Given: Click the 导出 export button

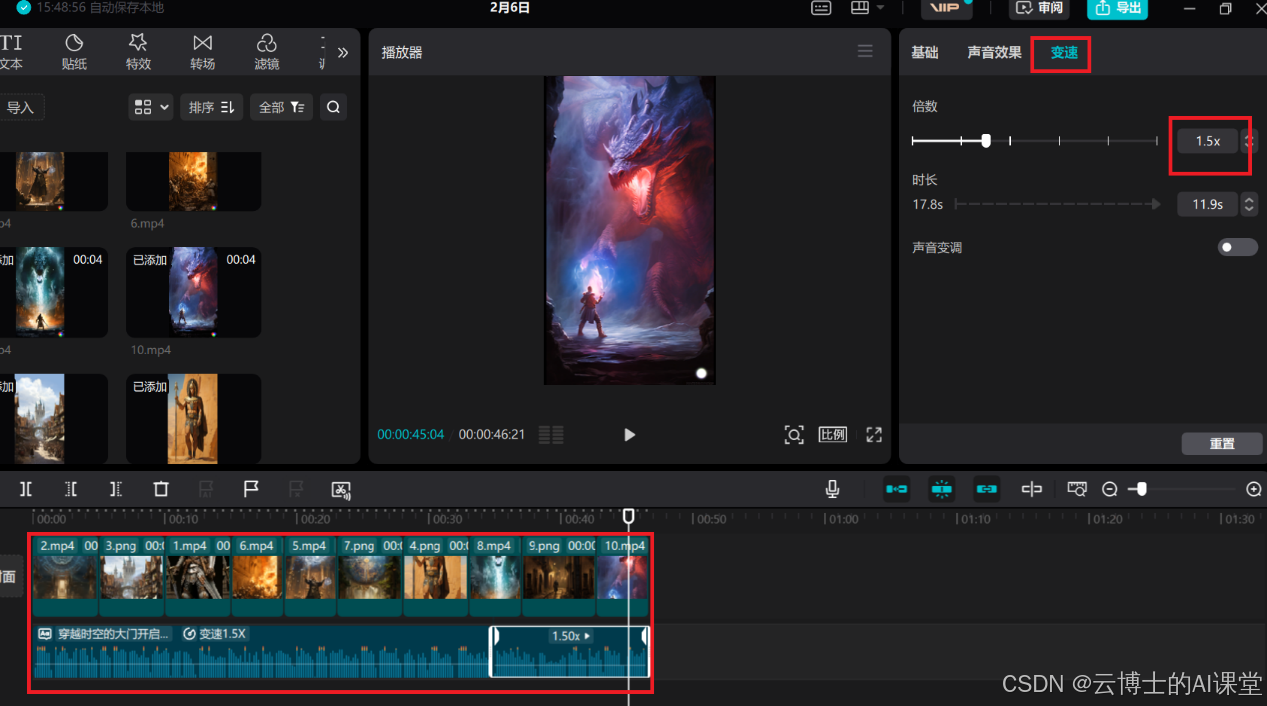Looking at the screenshot, I should pos(1118,8).
